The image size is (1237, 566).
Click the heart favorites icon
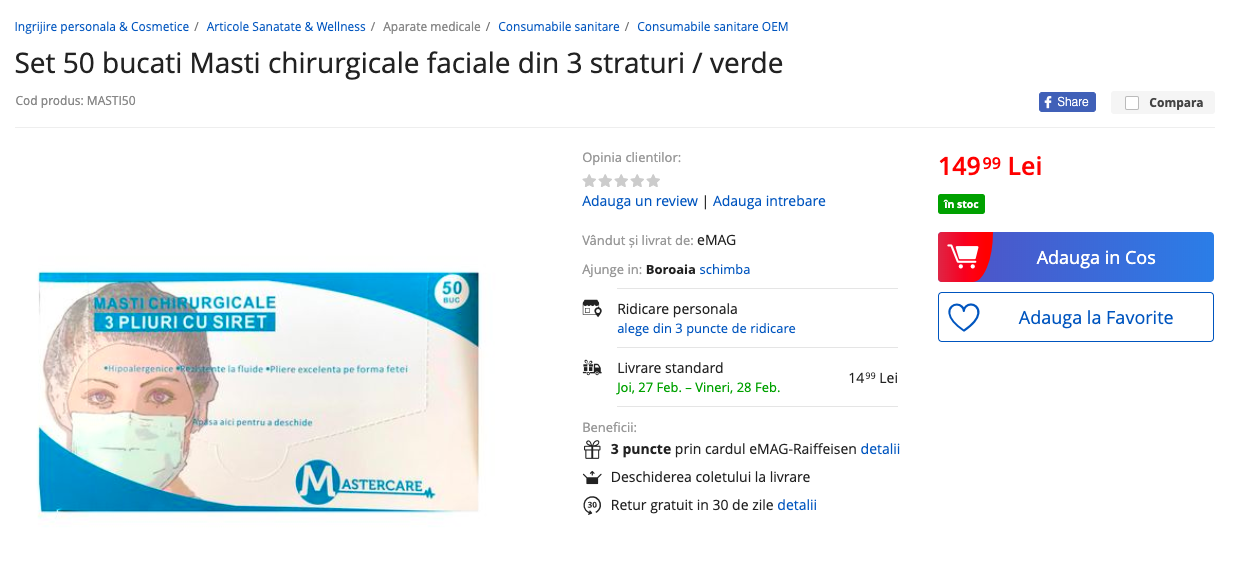[x=964, y=318]
